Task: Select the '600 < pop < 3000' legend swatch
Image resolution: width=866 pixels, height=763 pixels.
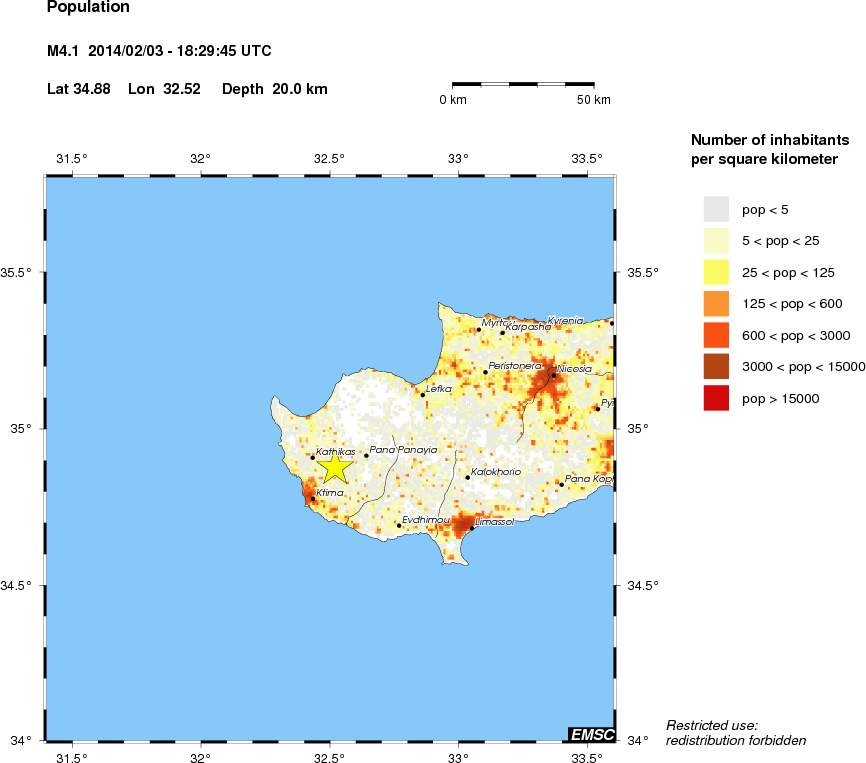Action: coord(716,335)
